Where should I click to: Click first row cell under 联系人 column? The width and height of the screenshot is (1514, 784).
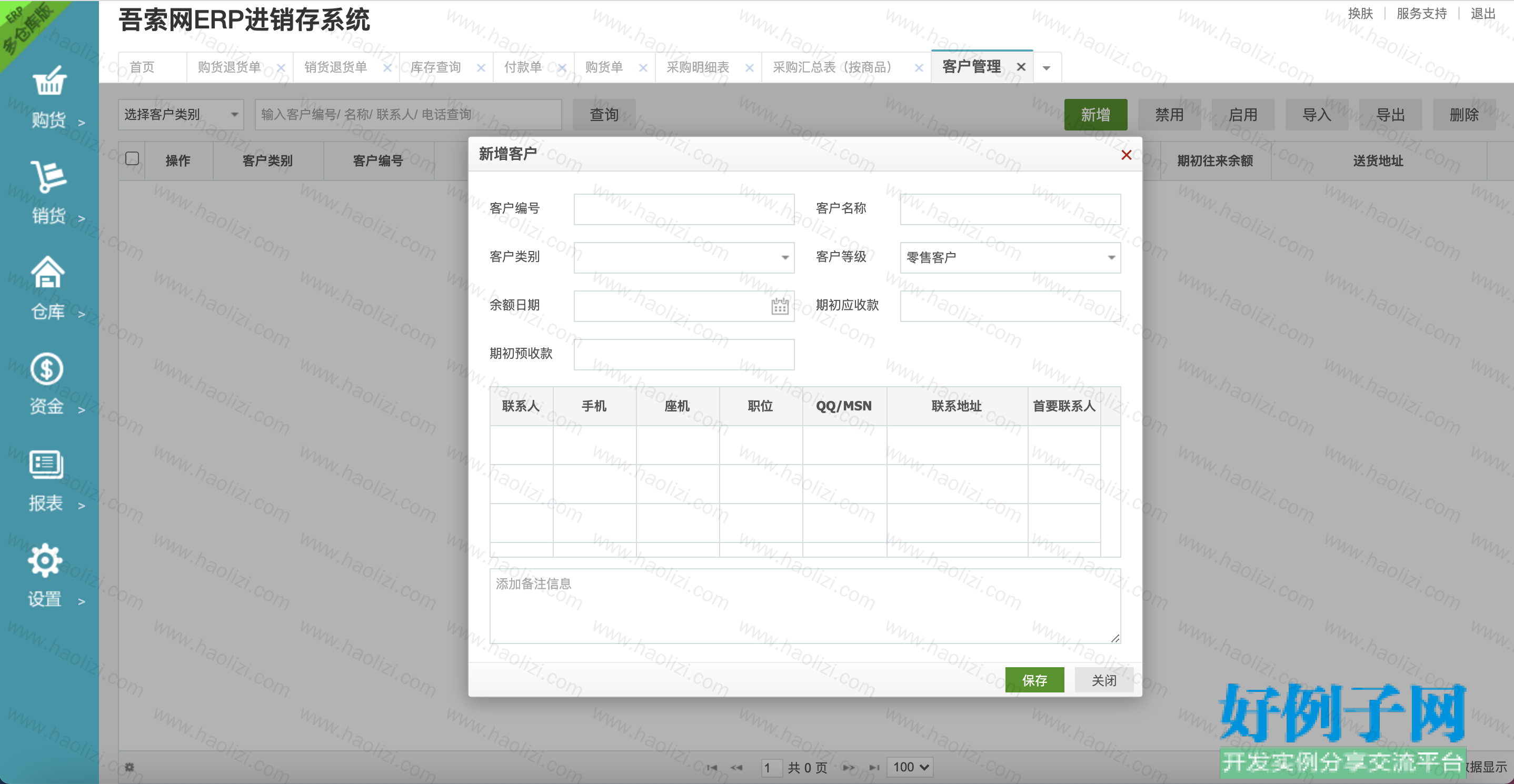521,445
